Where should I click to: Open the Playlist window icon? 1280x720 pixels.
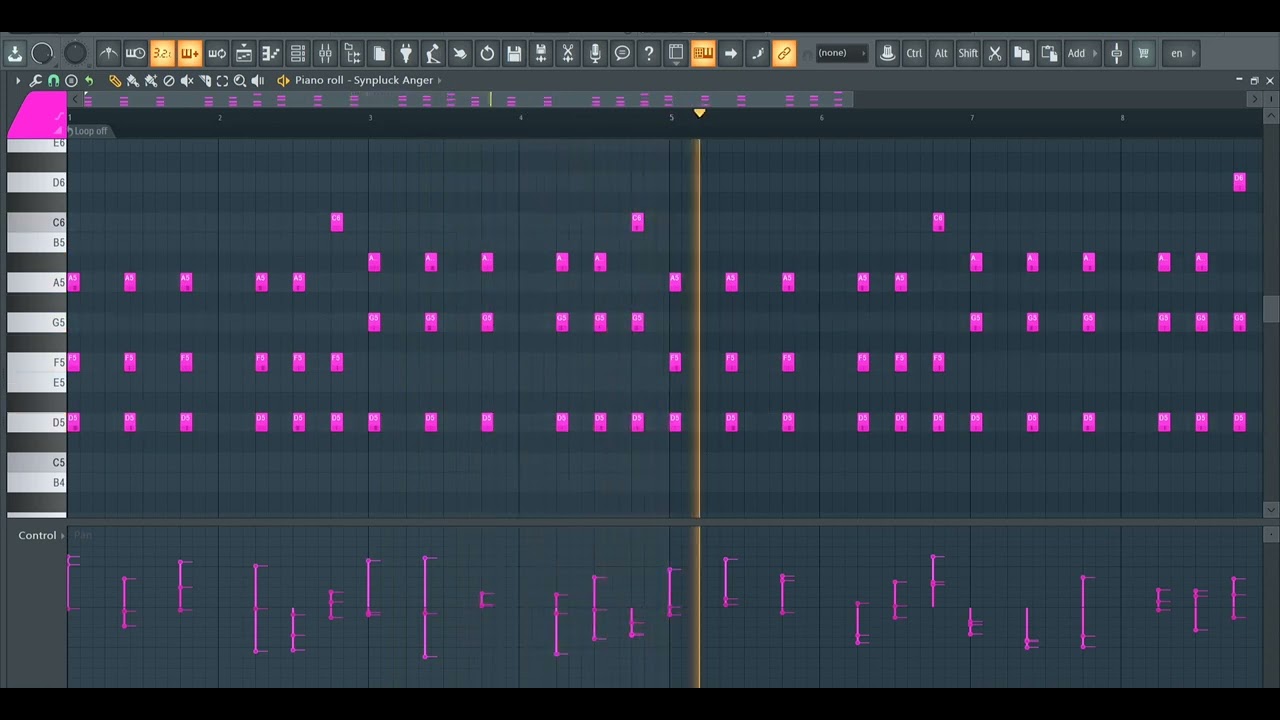pyautogui.click(x=243, y=53)
